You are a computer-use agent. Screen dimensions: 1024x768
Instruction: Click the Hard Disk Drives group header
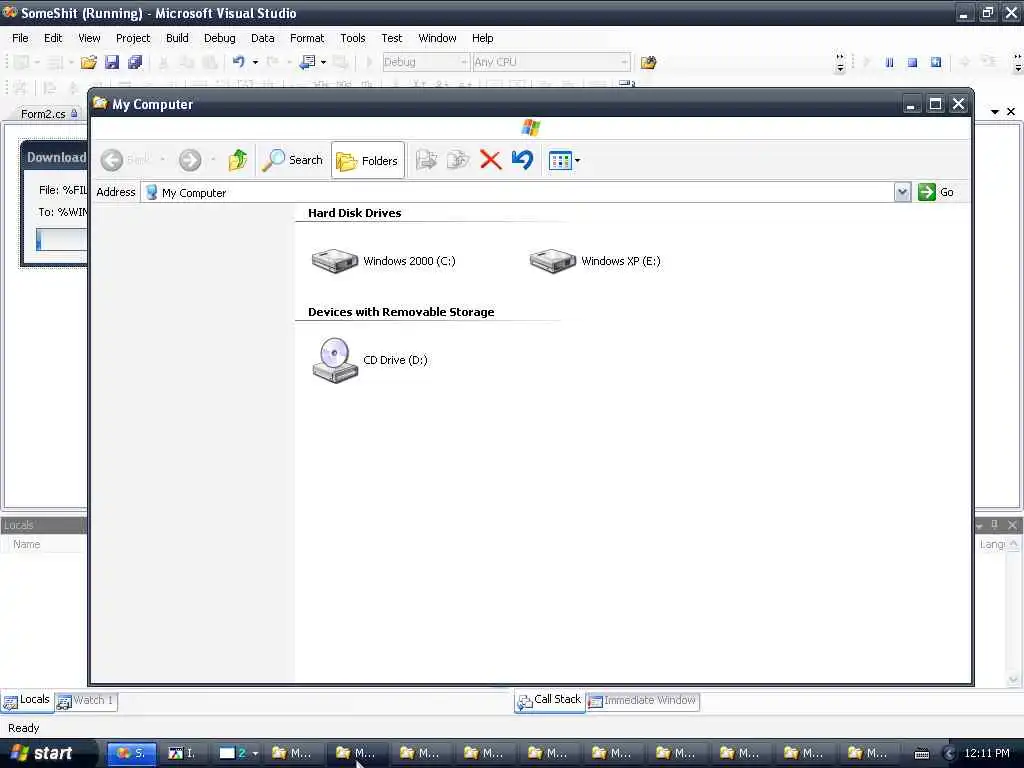[x=355, y=213]
